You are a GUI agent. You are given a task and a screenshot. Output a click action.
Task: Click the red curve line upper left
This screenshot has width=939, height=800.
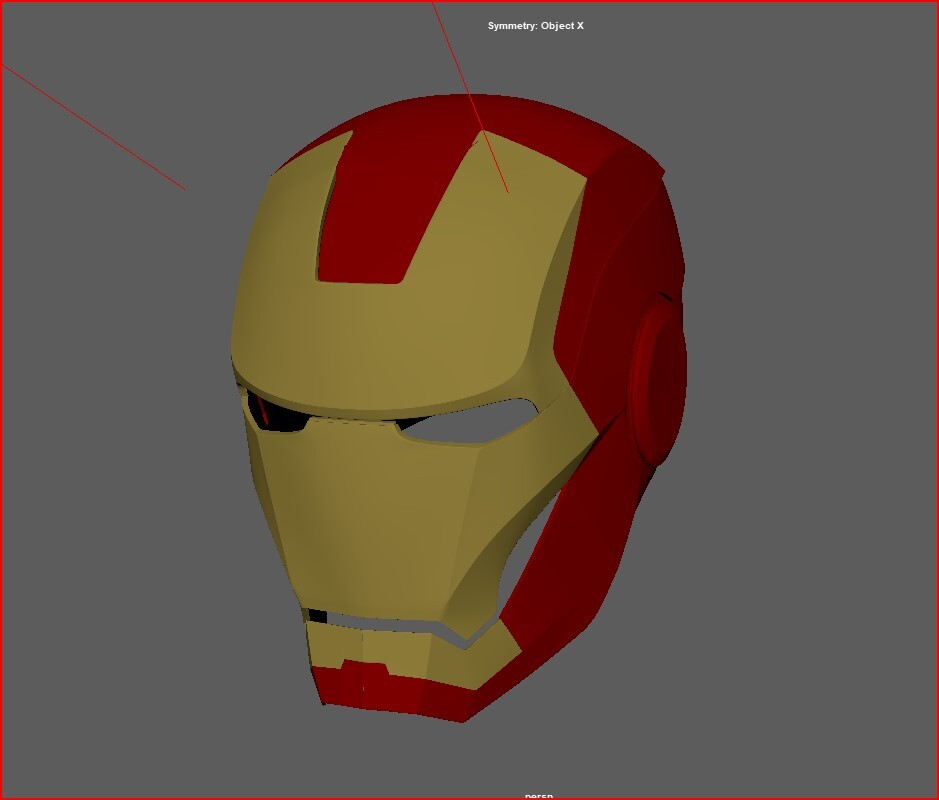95,125
